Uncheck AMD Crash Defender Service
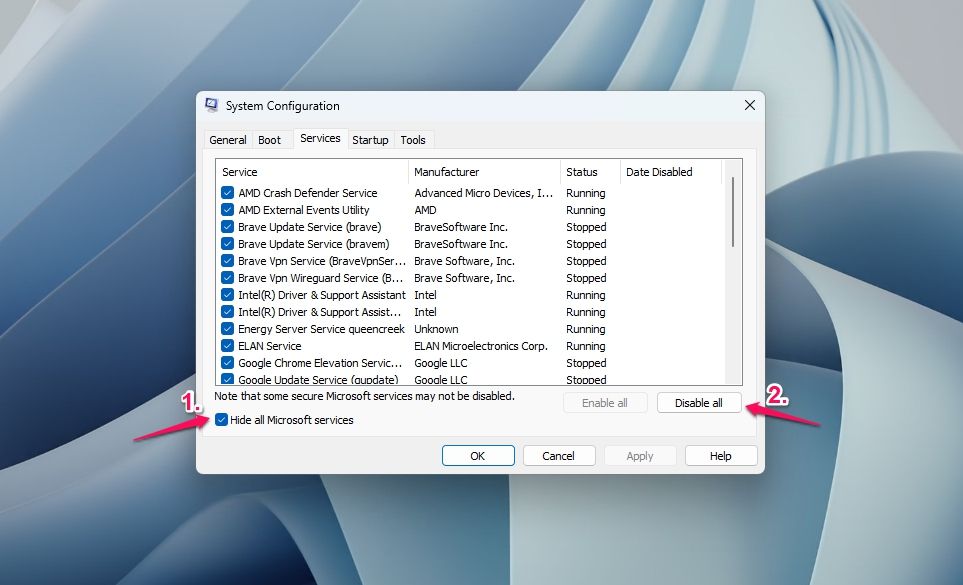This screenshot has height=585, width=963. click(x=228, y=193)
